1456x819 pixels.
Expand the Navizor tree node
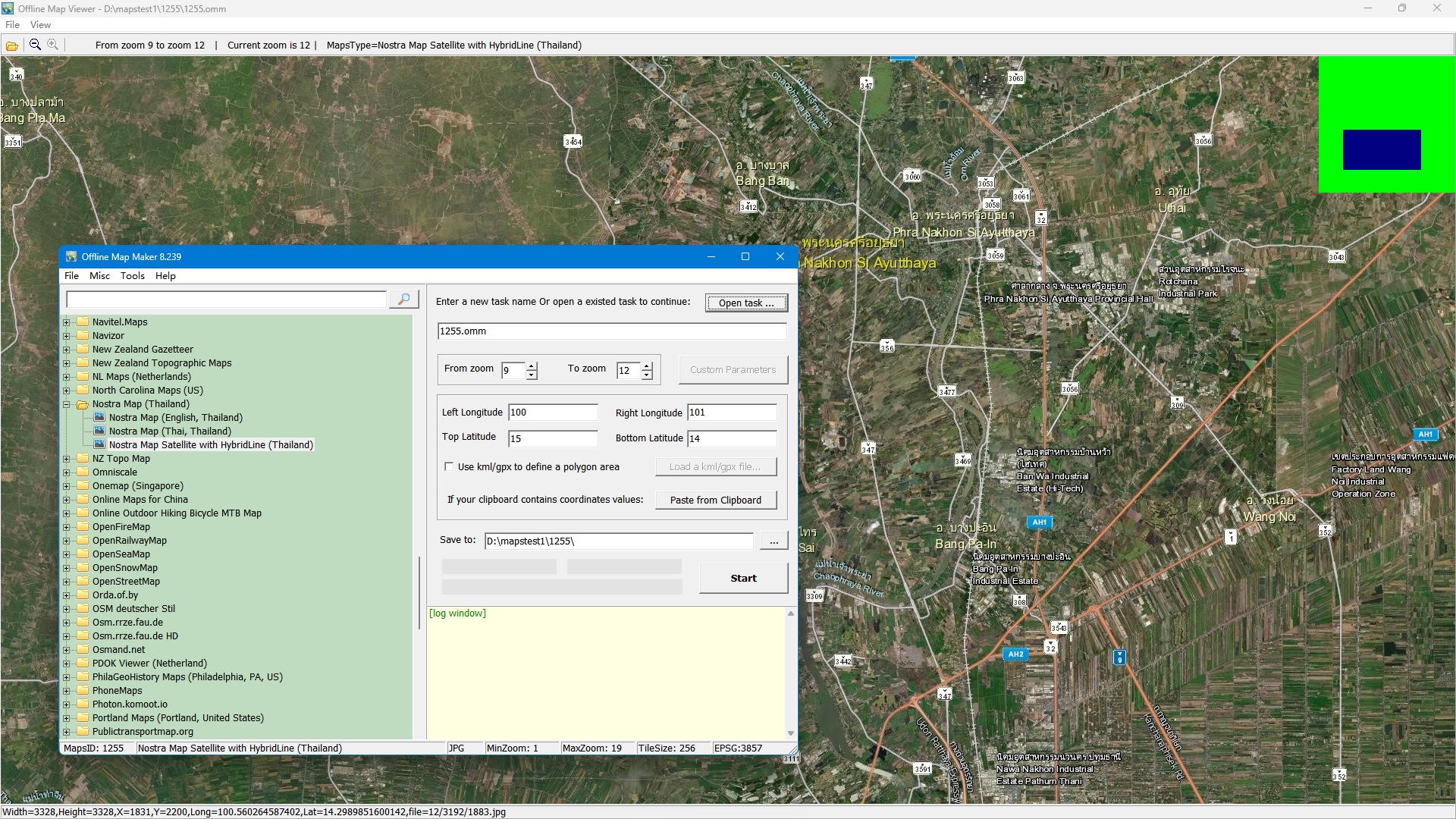coord(67,336)
